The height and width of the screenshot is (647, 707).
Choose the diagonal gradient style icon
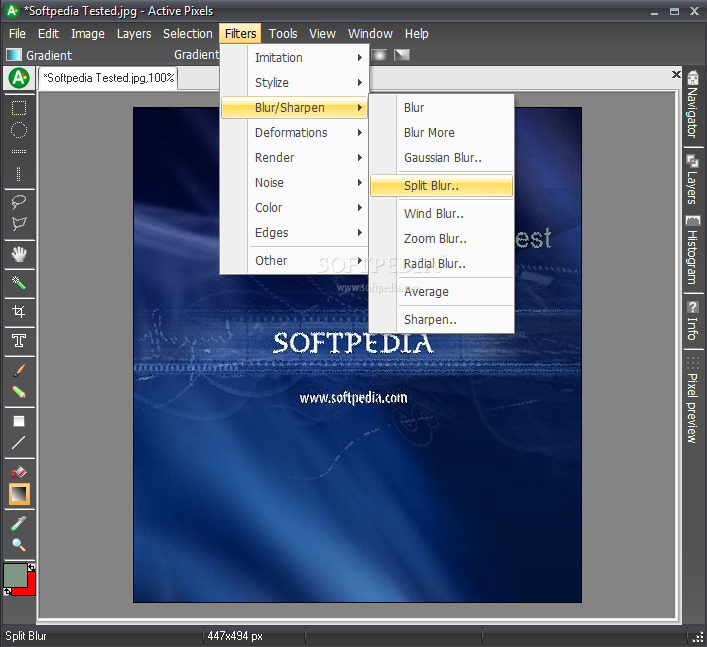pyautogui.click(x=402, y=55)
